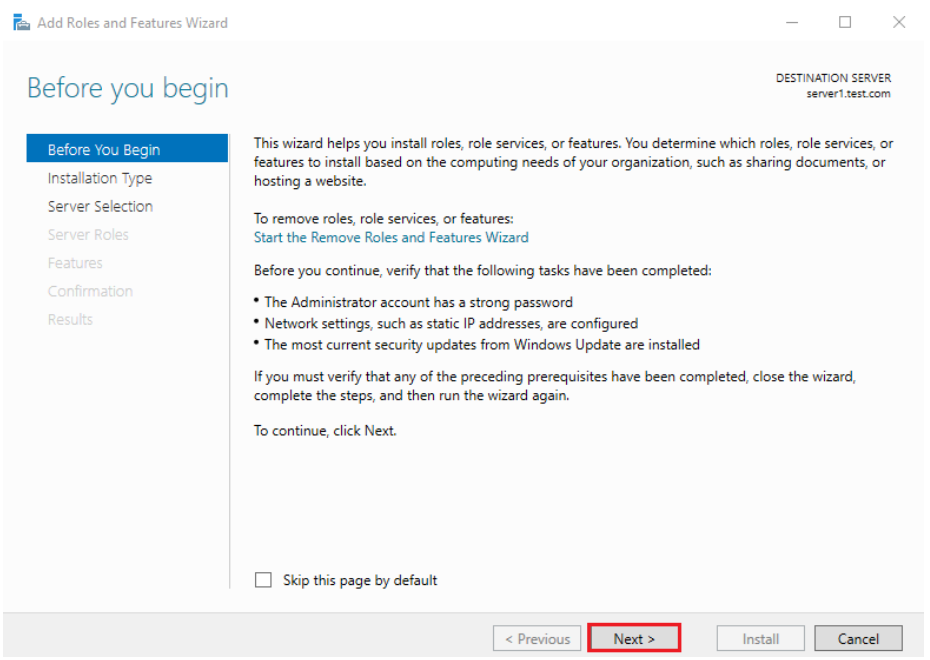Jump to the Confirmation step

90,291
